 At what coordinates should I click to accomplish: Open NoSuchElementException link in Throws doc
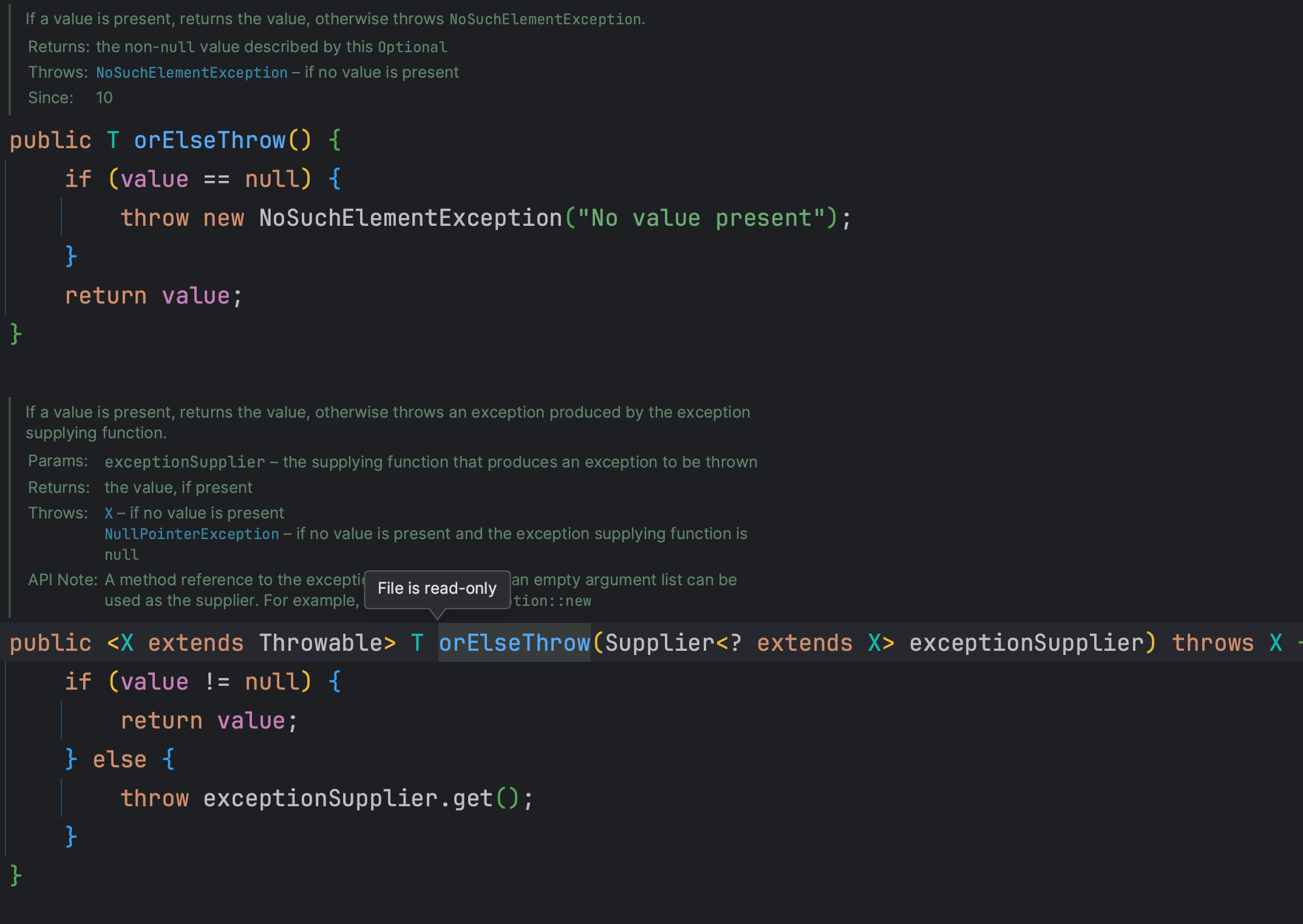(x=192, y=73)
